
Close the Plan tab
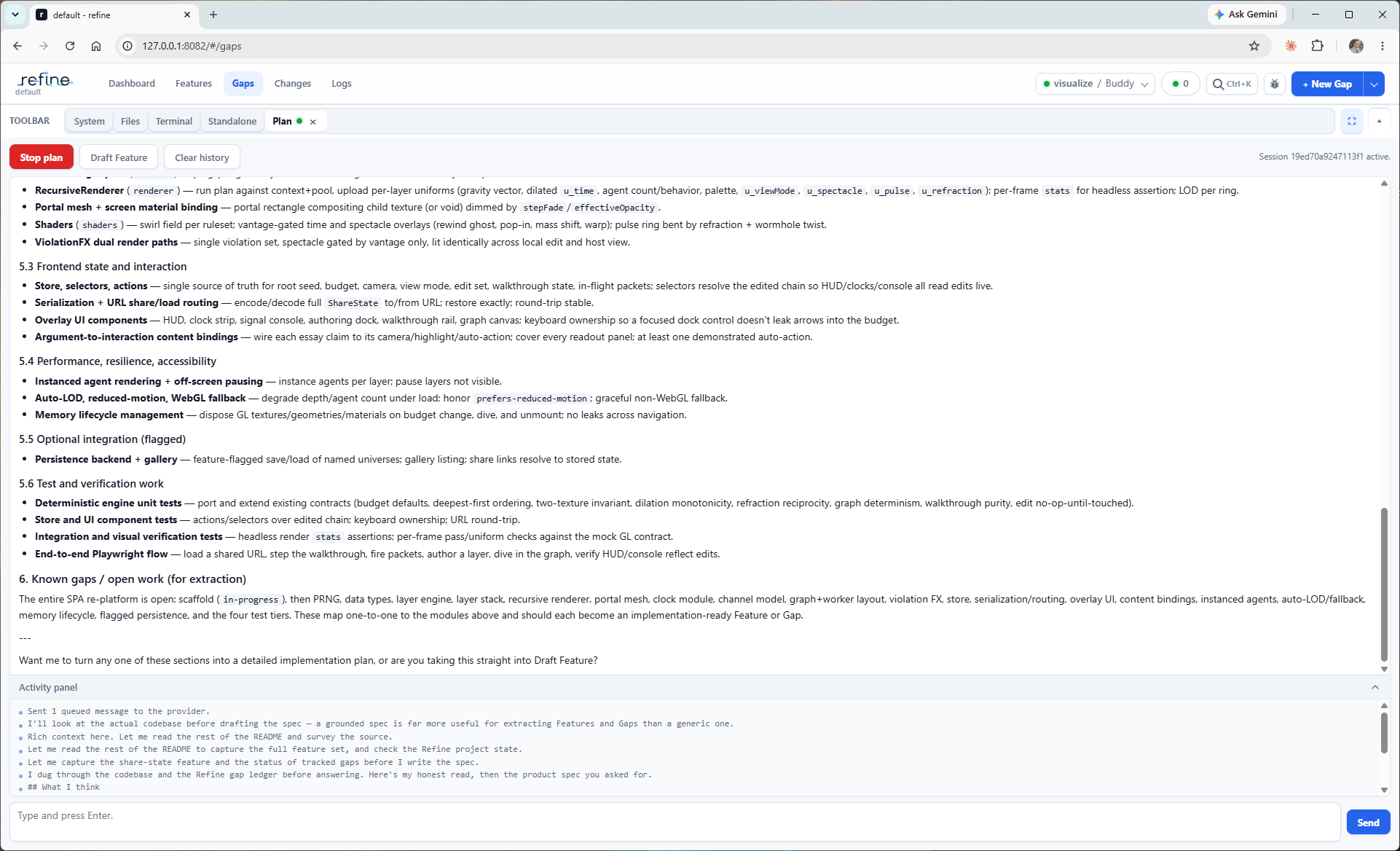click(x=313, y=122)
